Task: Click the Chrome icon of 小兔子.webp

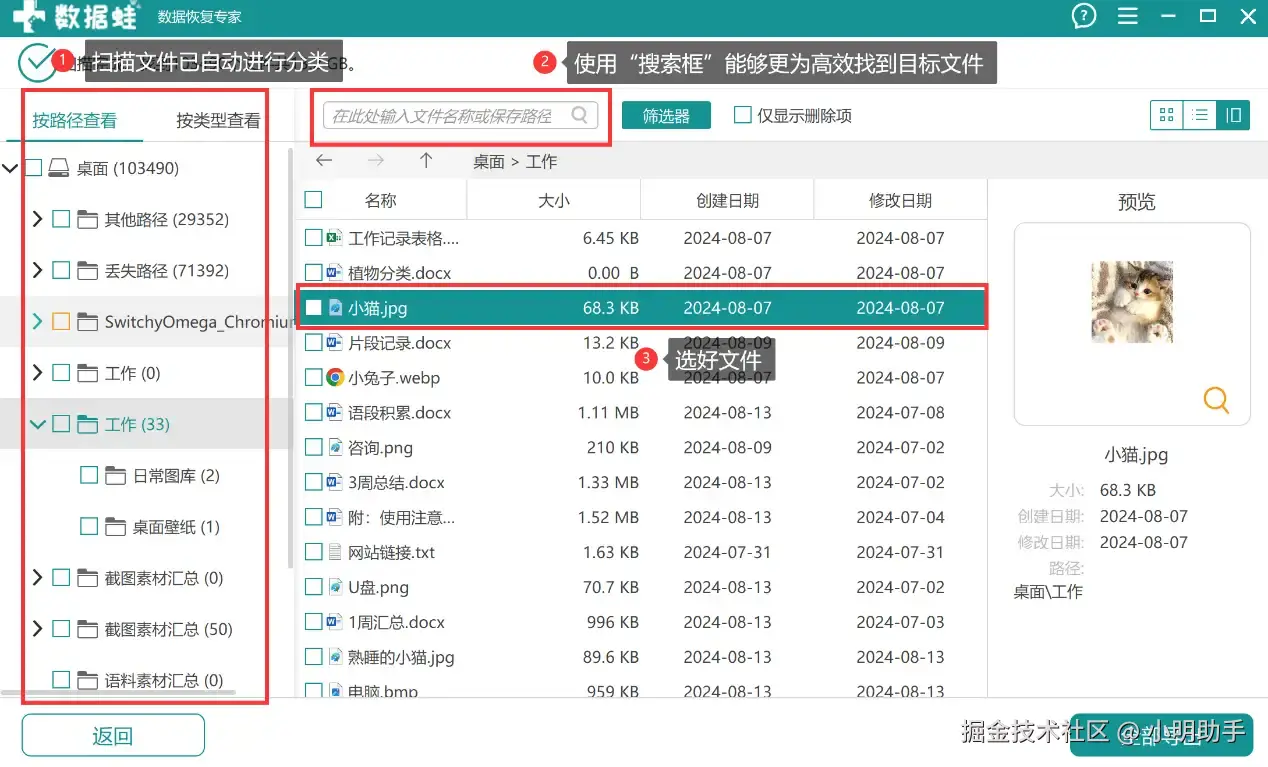Action: pyautogui.click(x=336, y=378)
